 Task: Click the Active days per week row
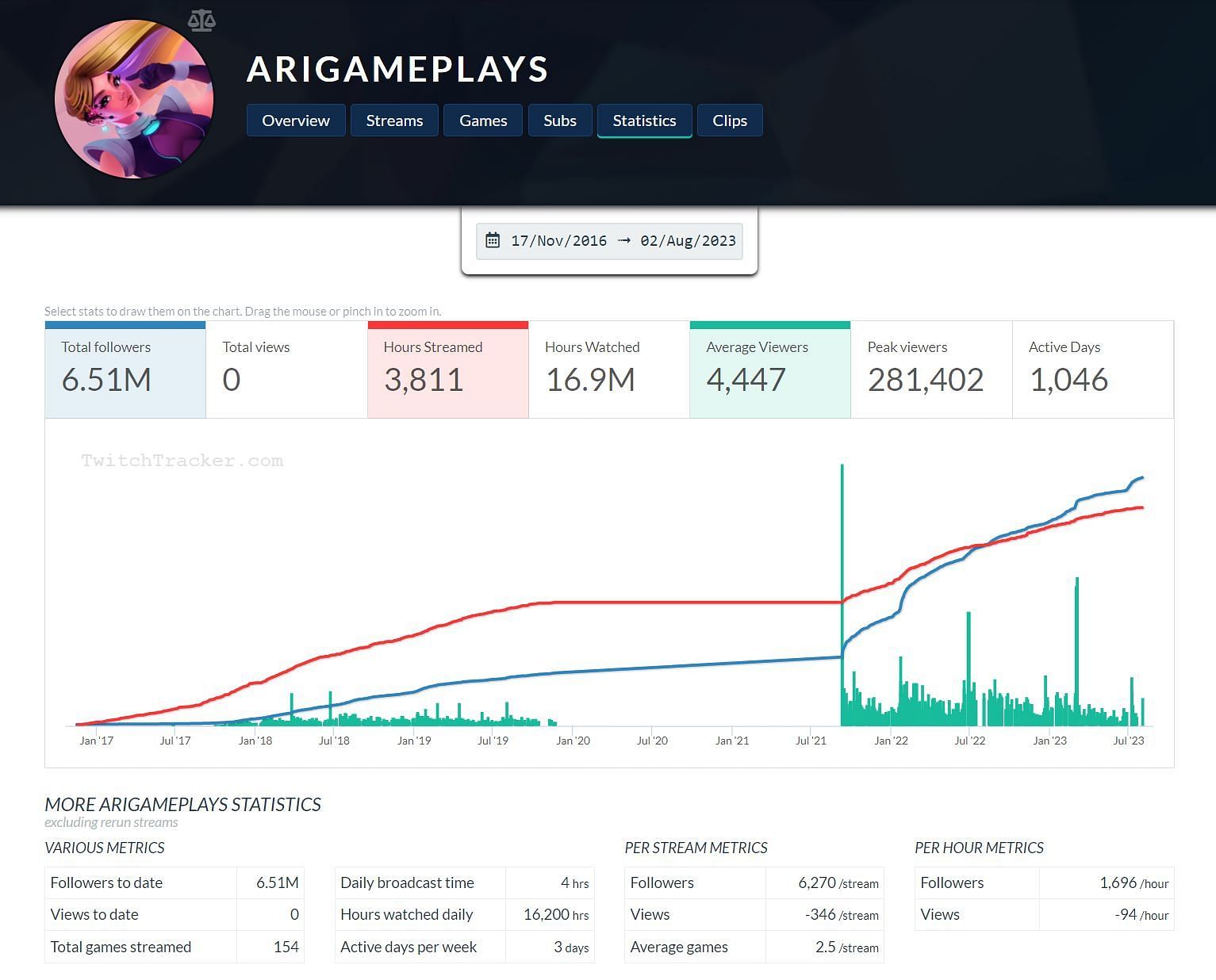[x=463, y=947]
